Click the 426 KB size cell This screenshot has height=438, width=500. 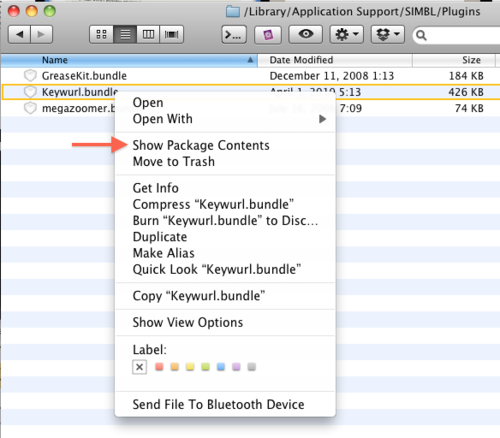(x=466, y=92)
